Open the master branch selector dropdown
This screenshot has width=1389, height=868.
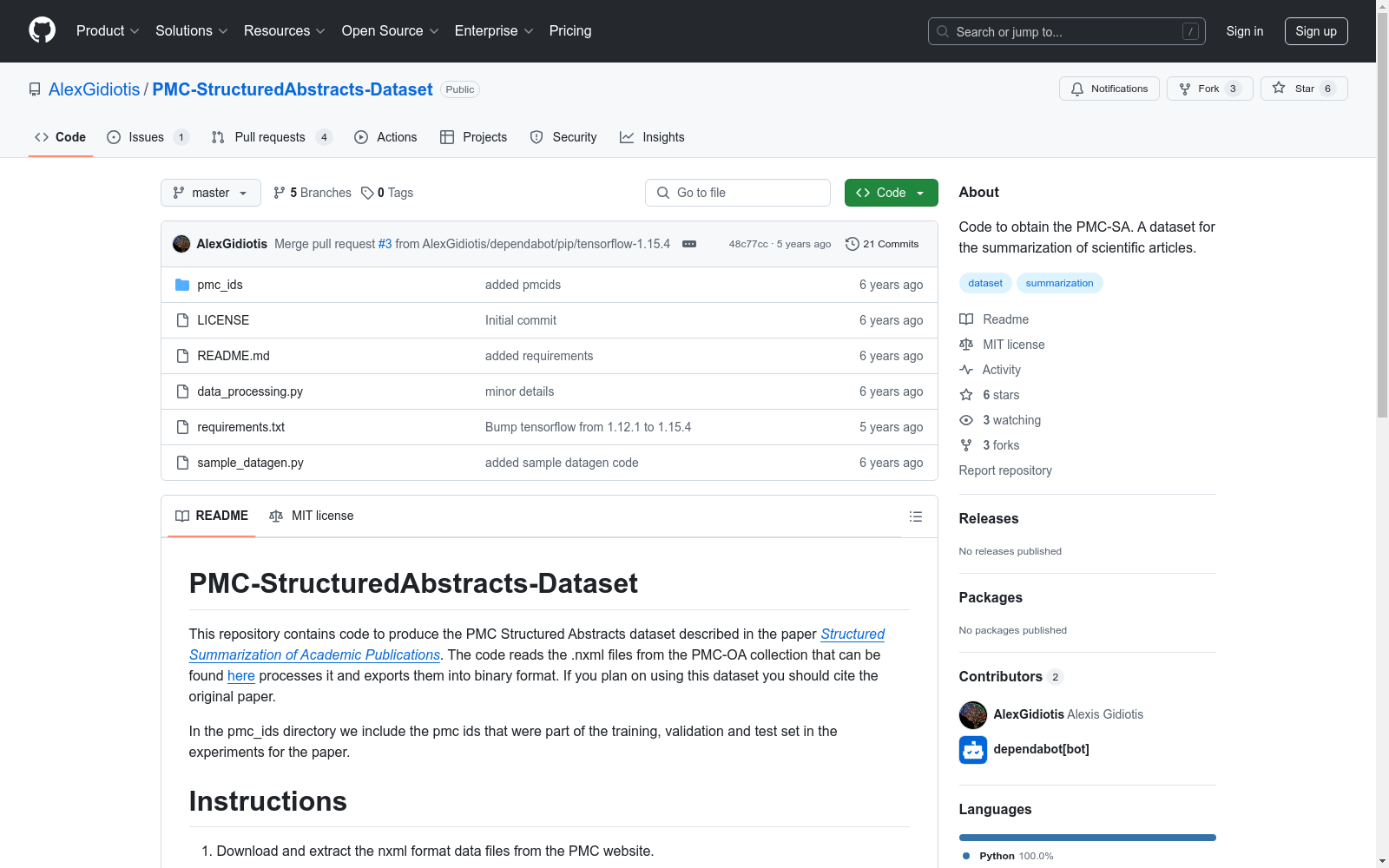211,193
